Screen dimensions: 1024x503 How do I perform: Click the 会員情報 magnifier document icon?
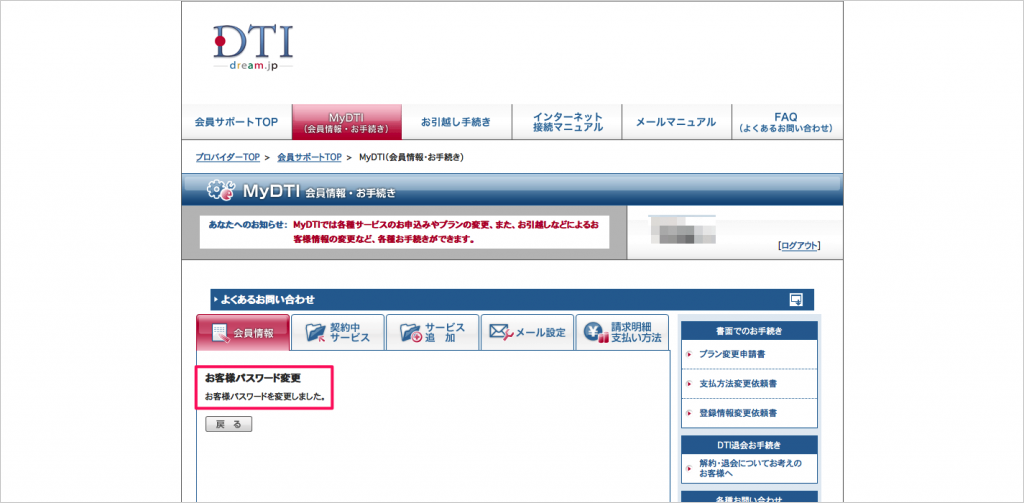222,333
